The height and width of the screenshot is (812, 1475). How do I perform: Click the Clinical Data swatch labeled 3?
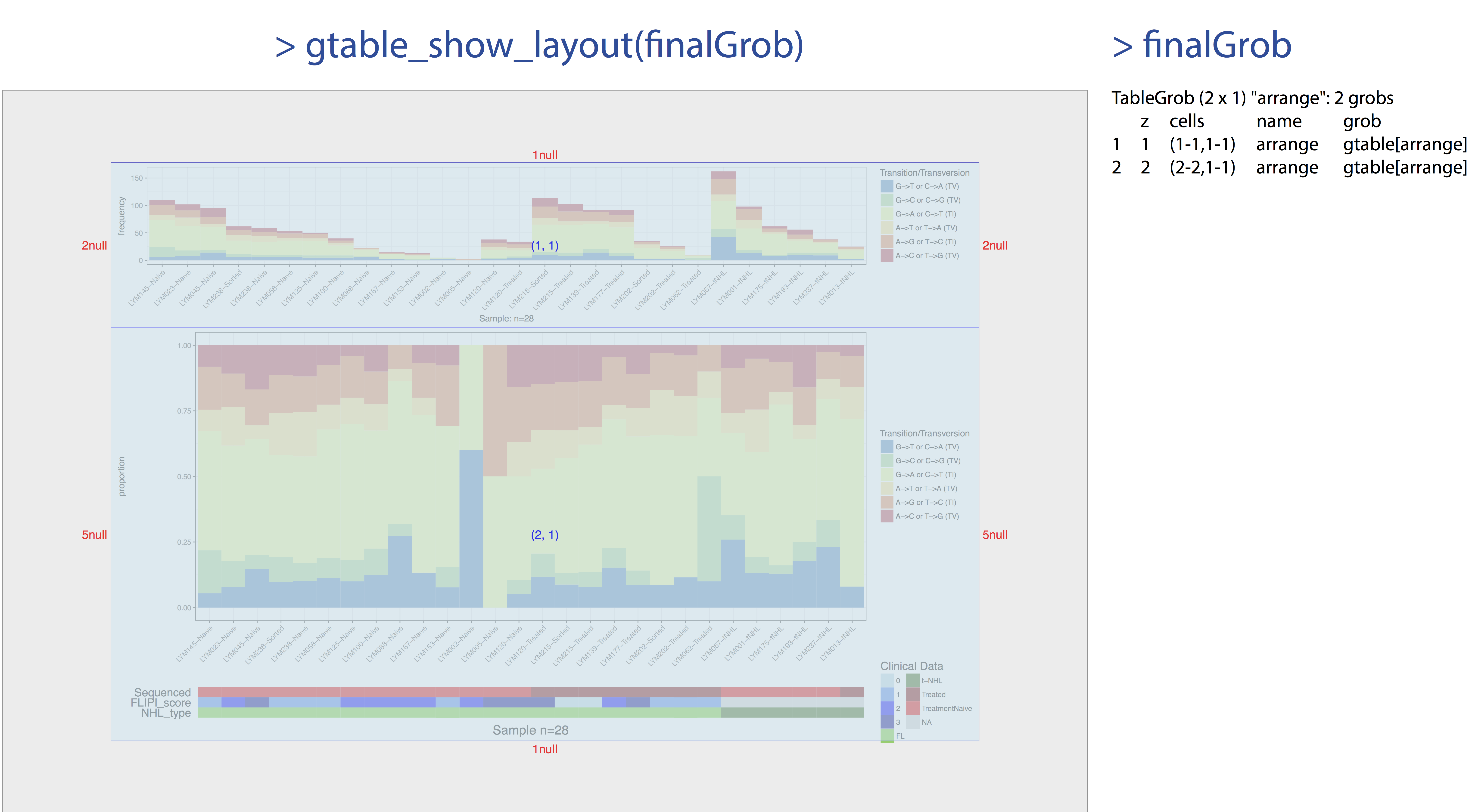coord(887,722)
